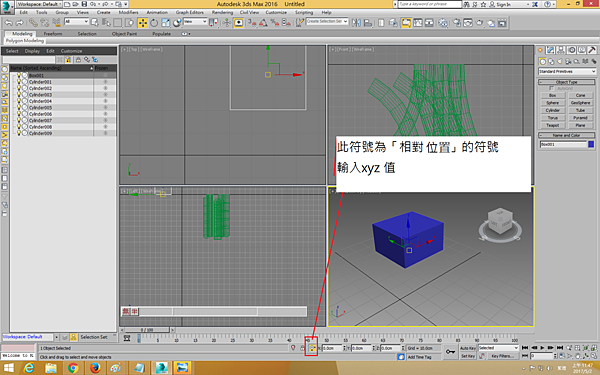This screenshot has width=600, height=375.
Task: Open the 'Selected' key mode dropdown
Action: tap(498, 348)
